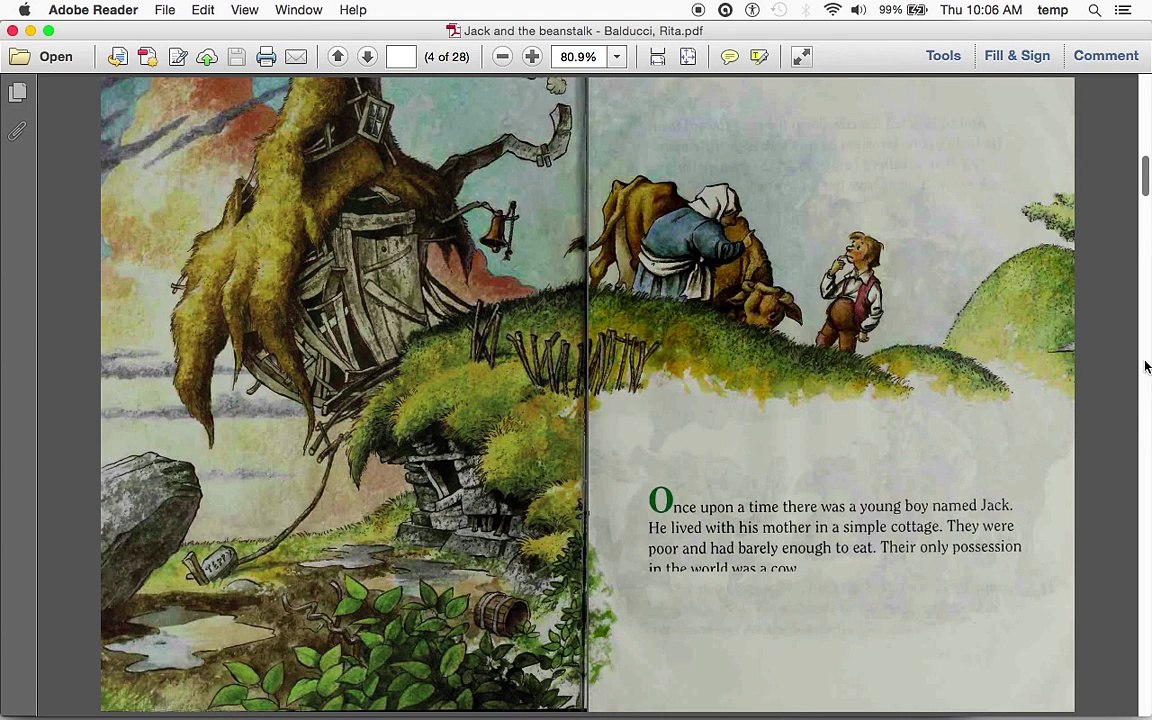1152x720 pixels.
Task: Switch to Read Mode expand icon
Action: pos(802,57)
